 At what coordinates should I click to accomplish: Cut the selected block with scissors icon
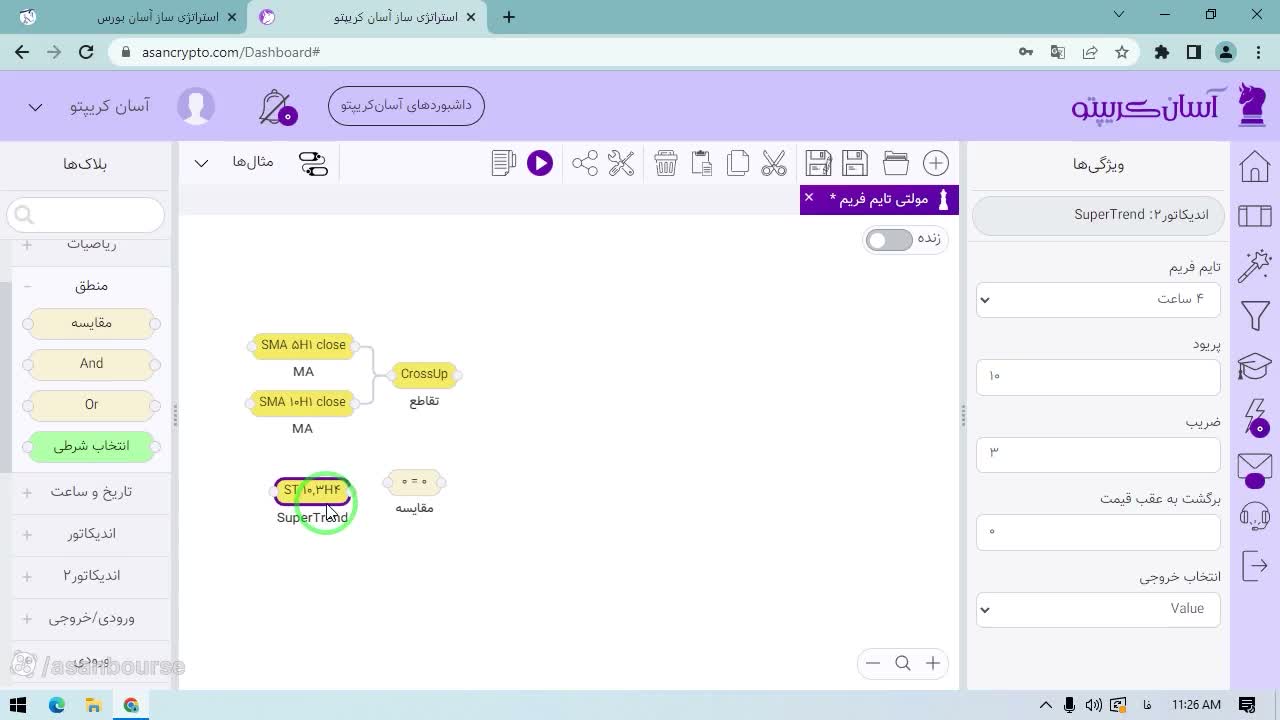click(774, 163)
